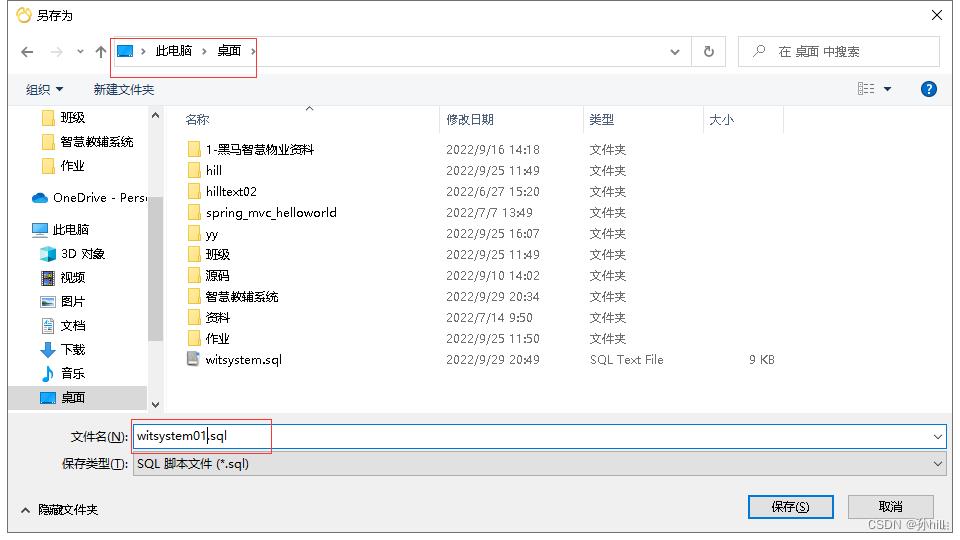Open help with the question mark icon
Screen dimensions: 960x540
click(928, 89)
